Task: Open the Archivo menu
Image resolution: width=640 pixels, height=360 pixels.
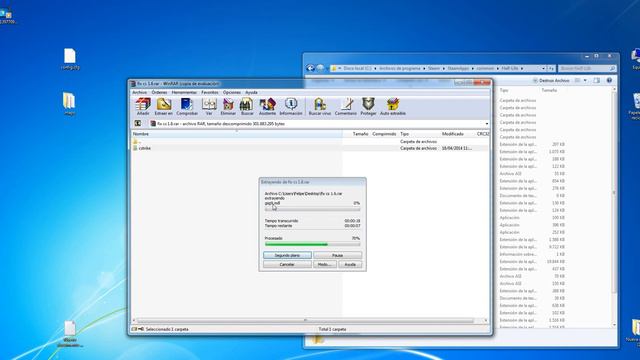Action: coord(139,93)
